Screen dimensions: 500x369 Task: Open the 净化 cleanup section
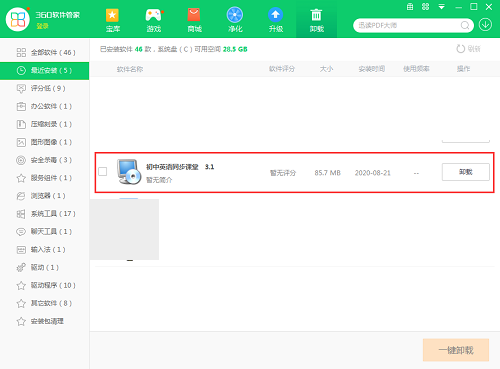coord(235,20)
